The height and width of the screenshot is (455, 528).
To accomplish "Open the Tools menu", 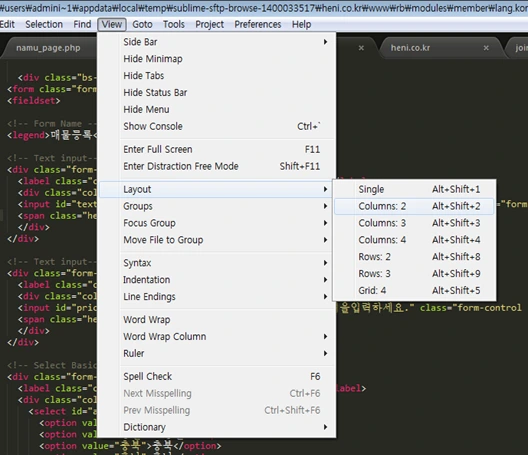I will coord(174,24).
